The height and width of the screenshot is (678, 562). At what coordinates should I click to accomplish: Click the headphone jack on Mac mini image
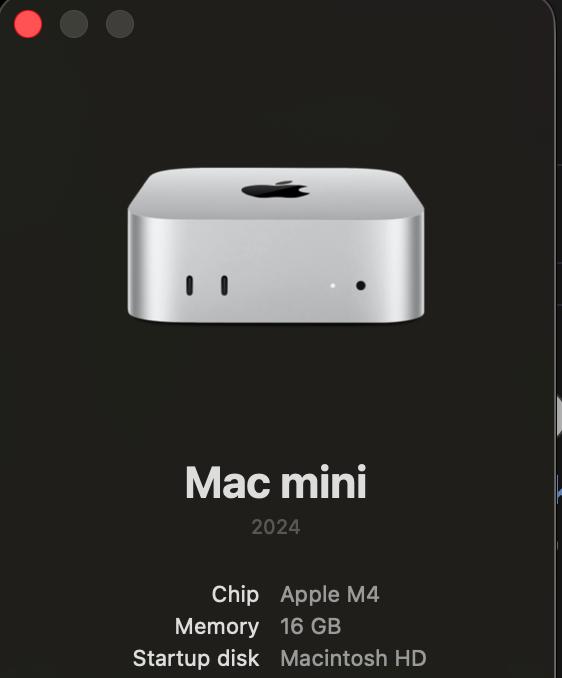[x=361, y=285]
